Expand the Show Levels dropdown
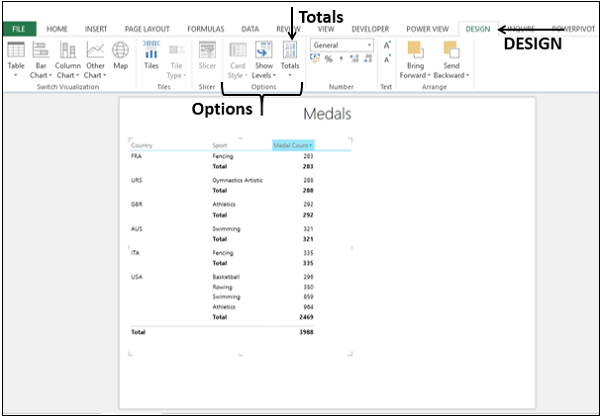This screenshot has height=417, width=600. 263,59
